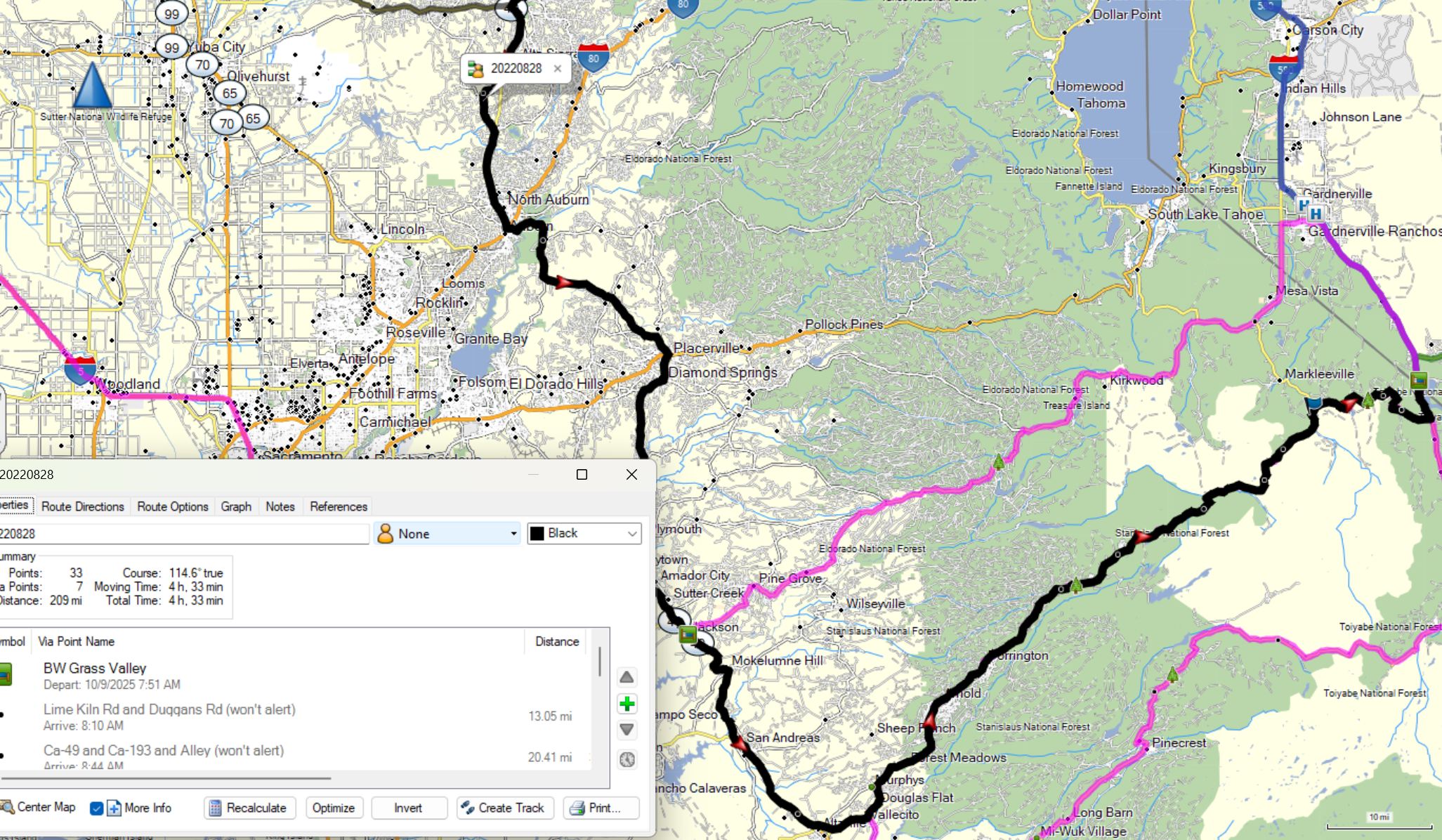Open the Print dialog
The width and height of the screenshot is (1442, 840).
(601, 808)
